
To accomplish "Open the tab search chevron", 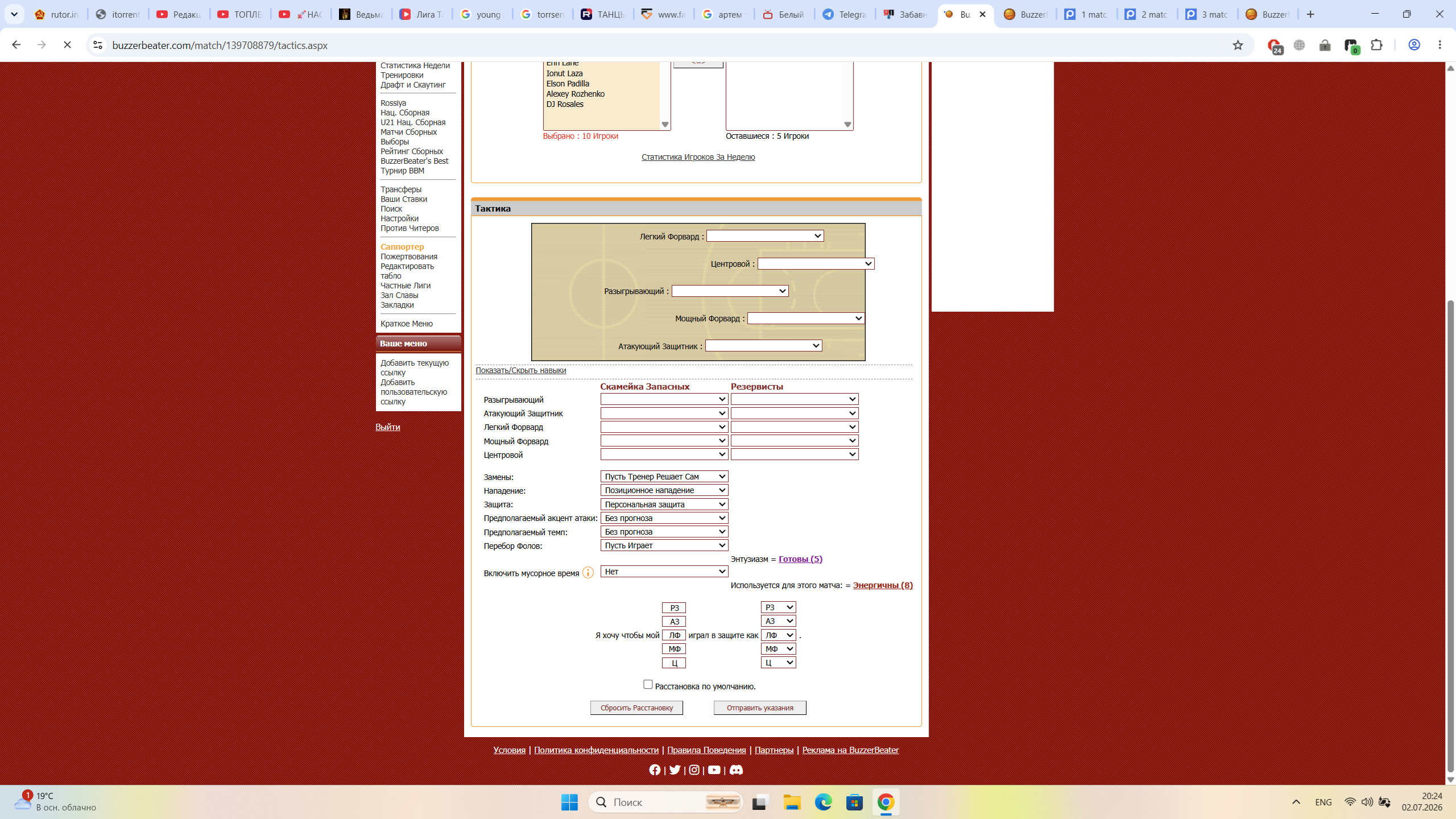I will (14, 14).
